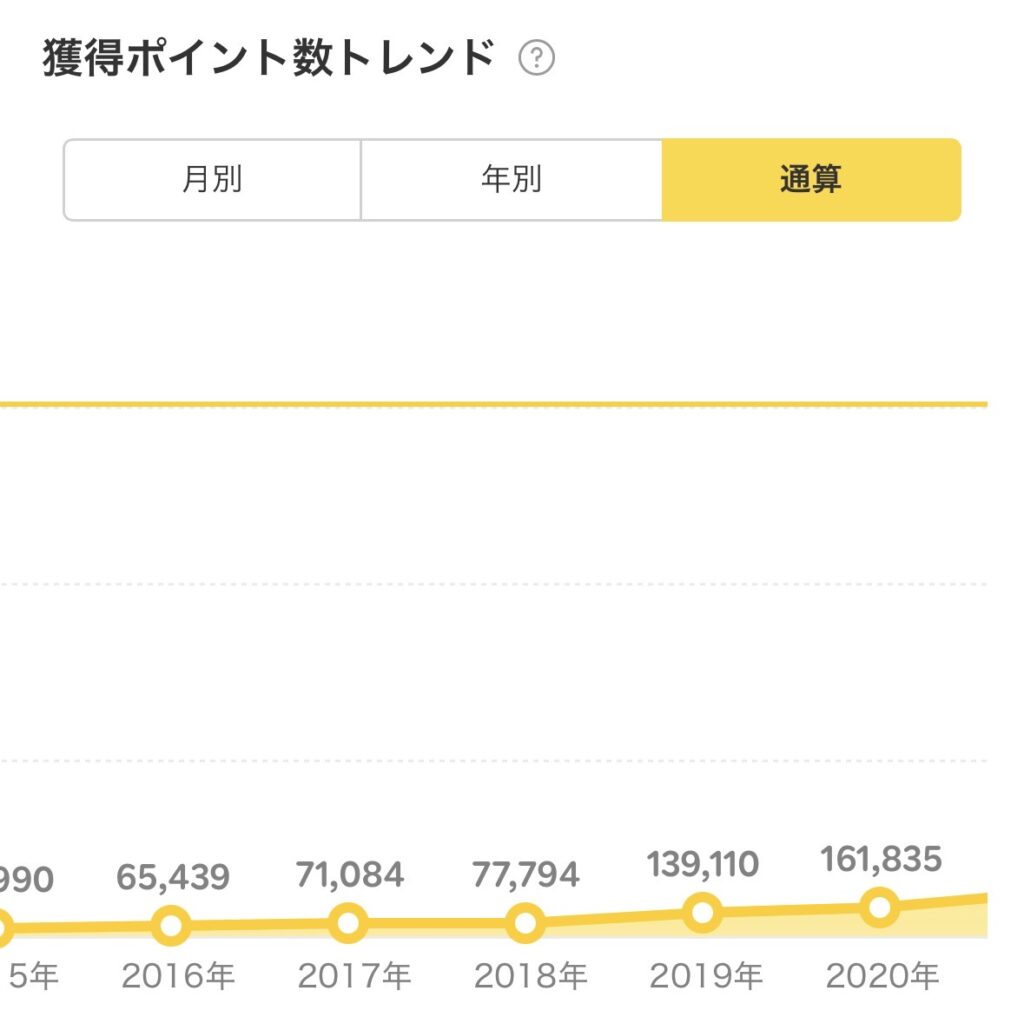This screenshot has height=1024, width=1024.
Task: Click the 2018年 axis label
Action: pos(530,976)
